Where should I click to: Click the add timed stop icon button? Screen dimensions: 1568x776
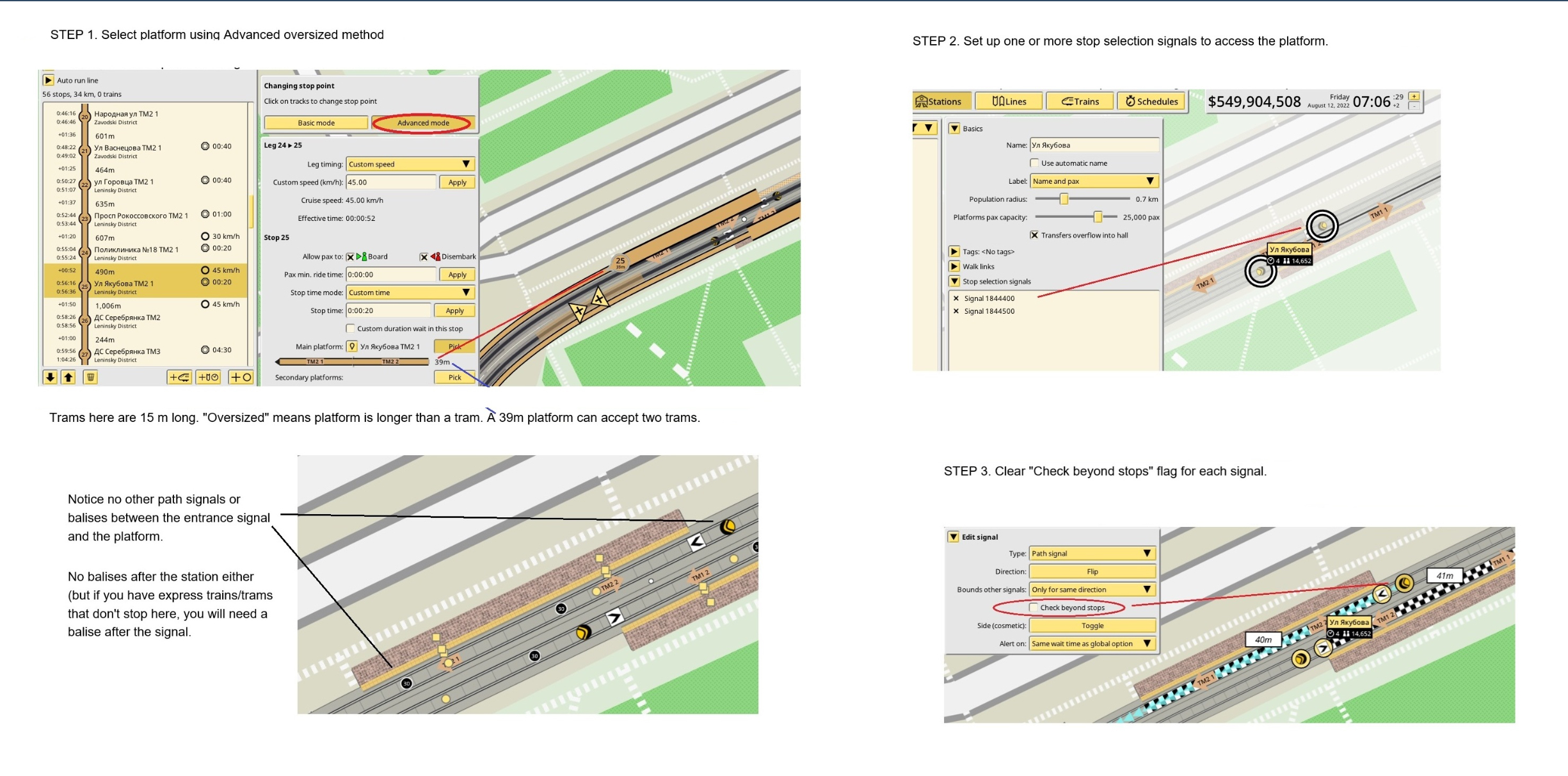[209, 377]
